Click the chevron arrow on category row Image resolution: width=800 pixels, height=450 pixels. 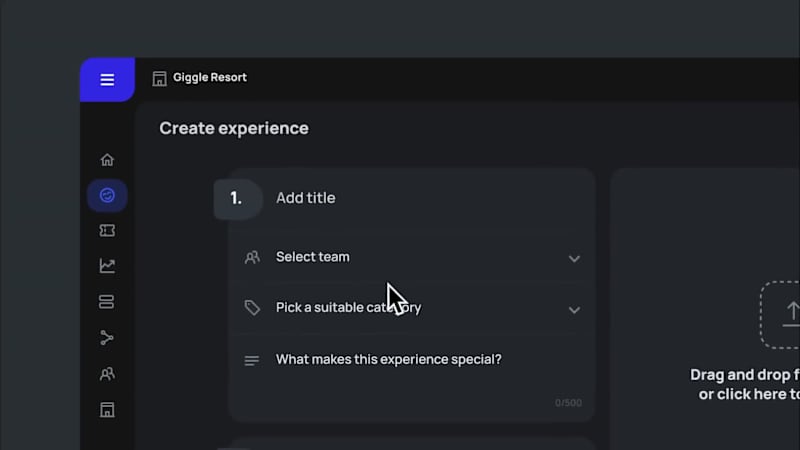(x=574, y=310)
